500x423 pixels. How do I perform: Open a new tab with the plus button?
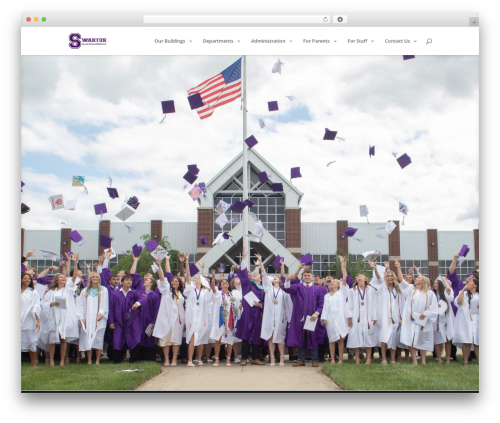(x=474, y=22)
